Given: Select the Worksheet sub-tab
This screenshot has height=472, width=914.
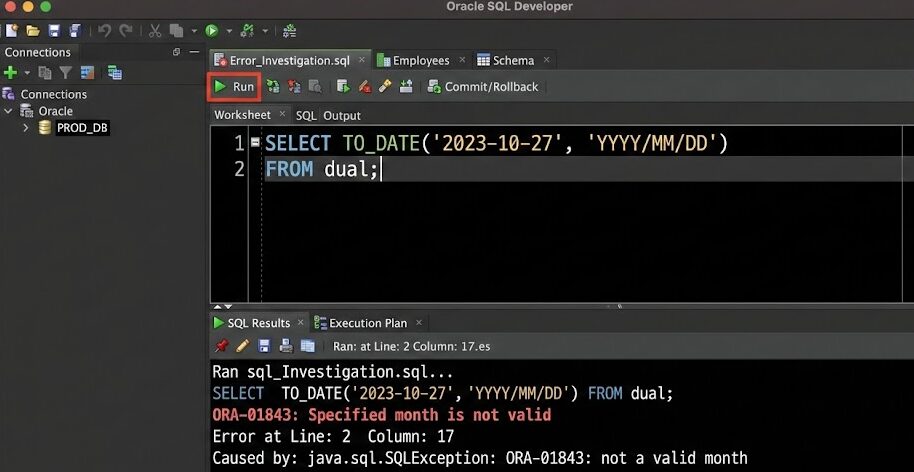Looking at the screenshot, I should click(x=242, y=115).
